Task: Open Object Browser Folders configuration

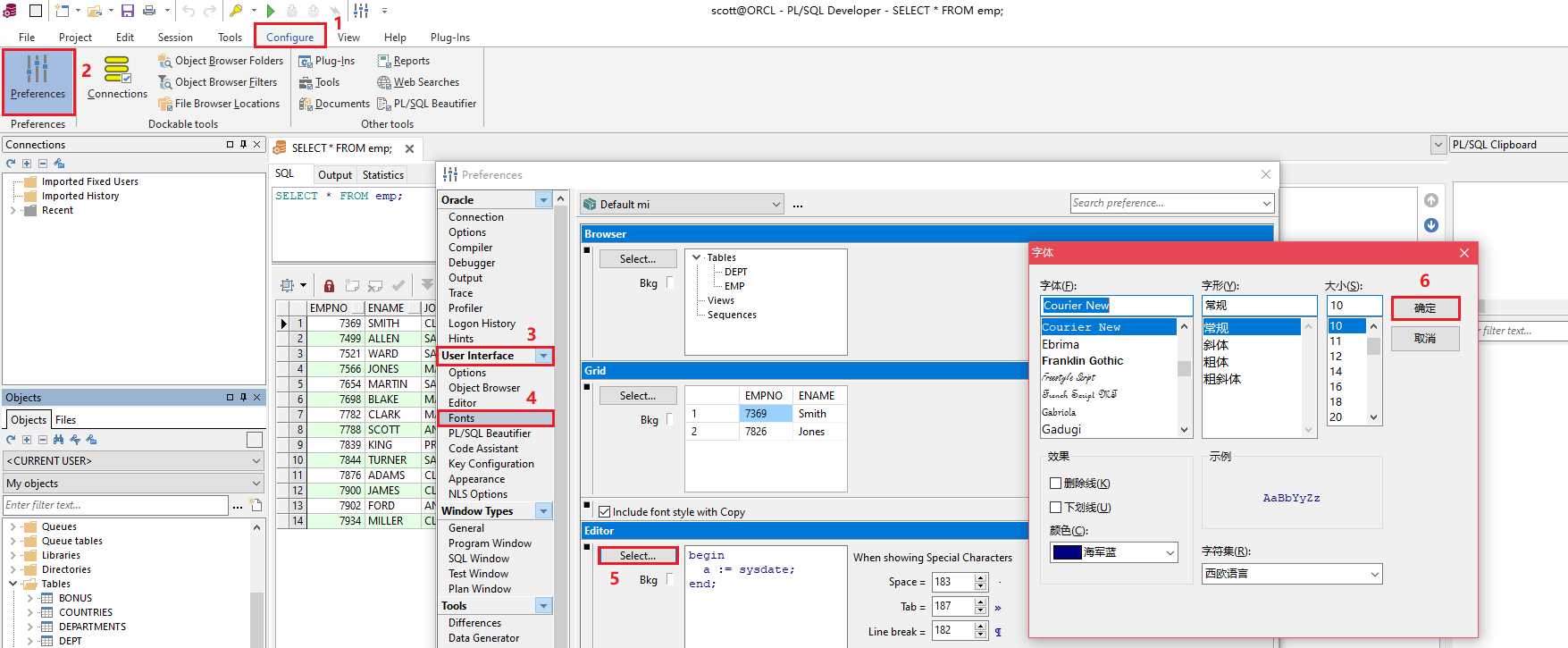Action: click(221, 61)
